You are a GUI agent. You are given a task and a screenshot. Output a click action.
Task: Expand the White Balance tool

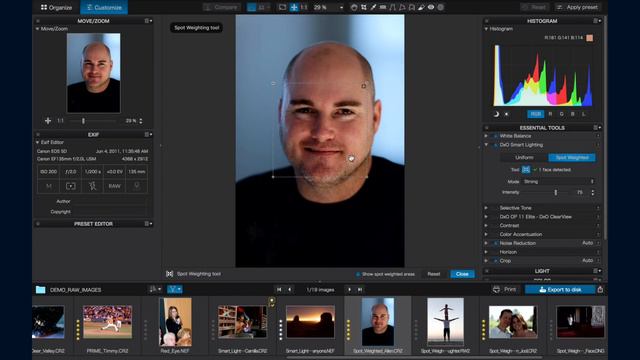pyautogui.click(x=486, y=136)
